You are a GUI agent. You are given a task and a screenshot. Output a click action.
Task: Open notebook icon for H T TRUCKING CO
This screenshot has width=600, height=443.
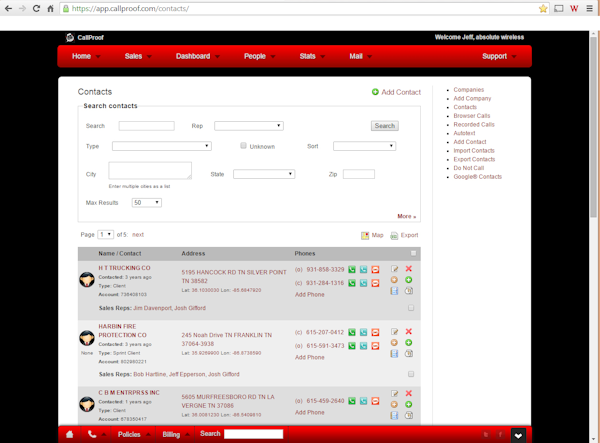394,291
